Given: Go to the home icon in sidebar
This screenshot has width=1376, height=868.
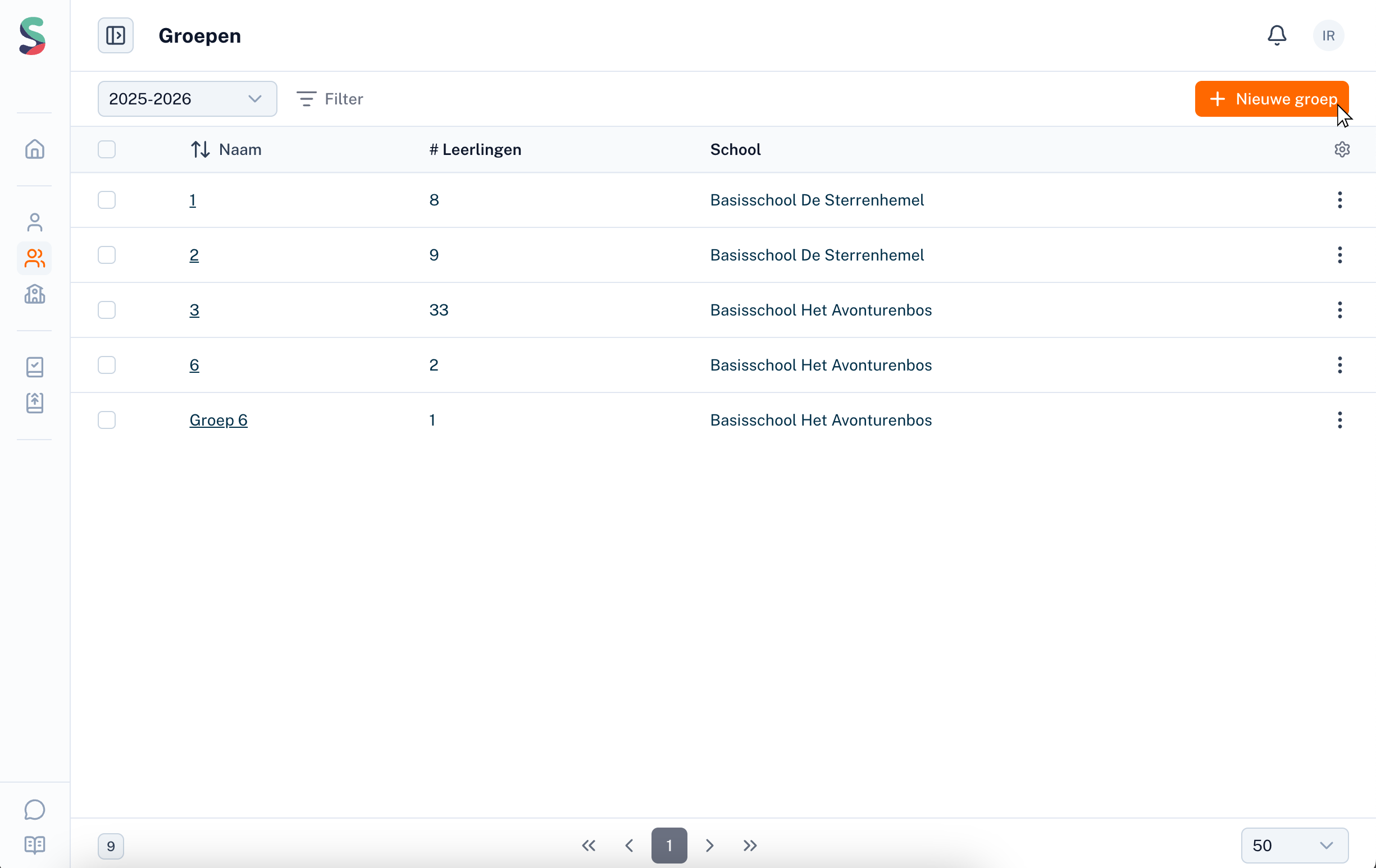Looking at the screenshot, I should (35, 149).
